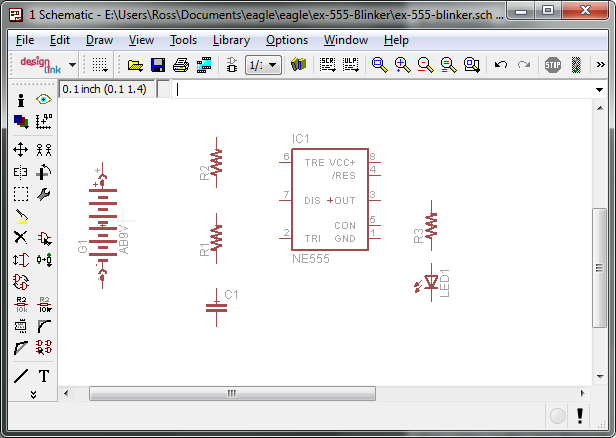Click the Use library books icon
The height and width of the screenshot is (438, 616).
point(299,64)
